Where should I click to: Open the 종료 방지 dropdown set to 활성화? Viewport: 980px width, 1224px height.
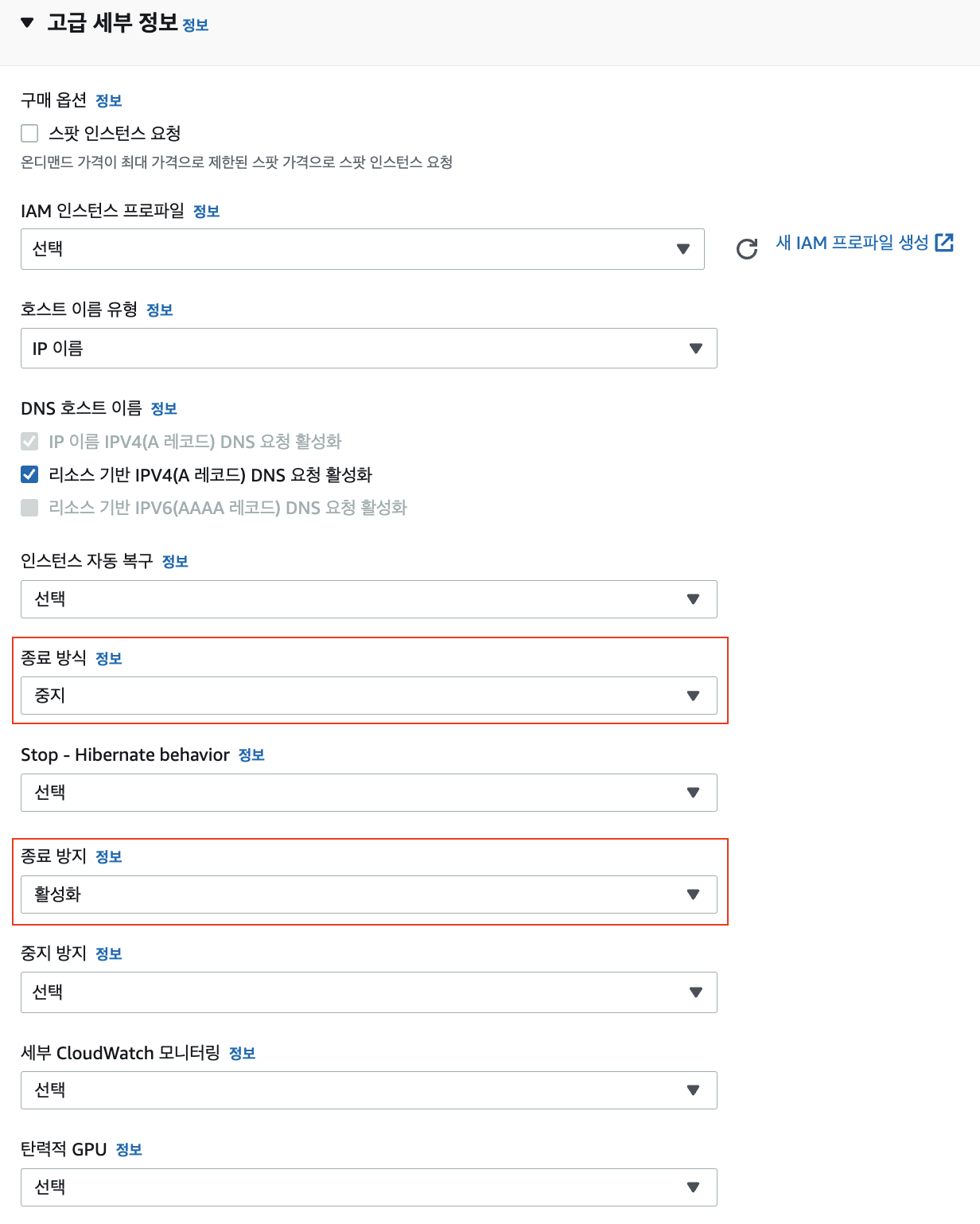click(x=368, y=895)
